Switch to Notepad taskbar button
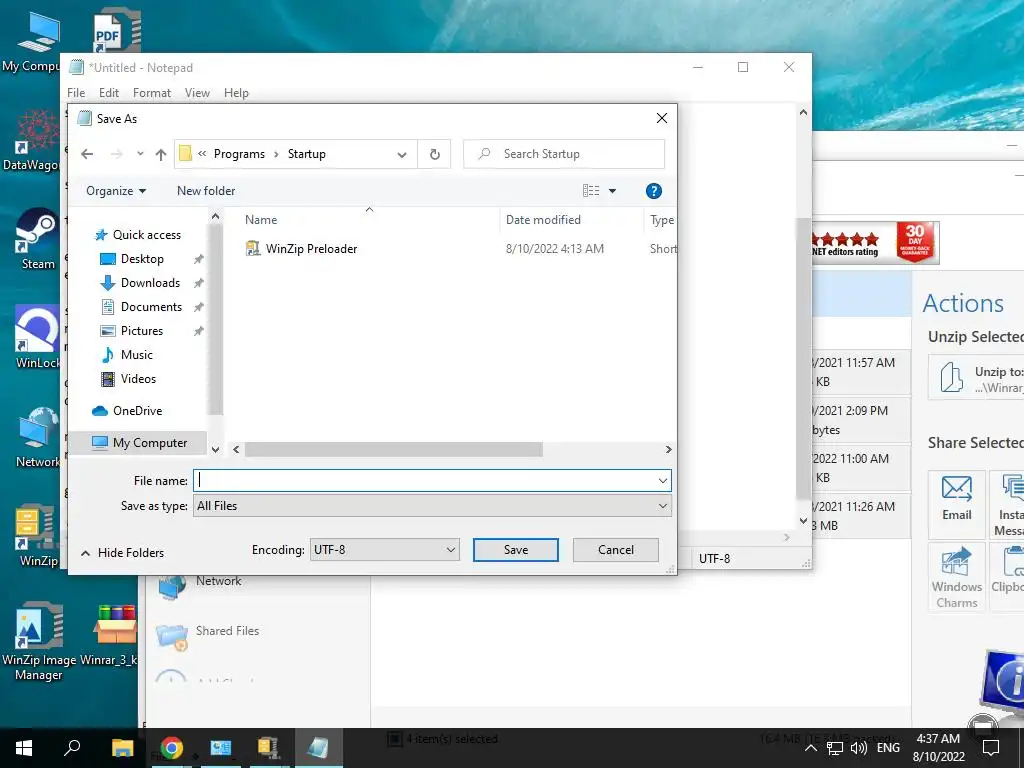Screen dimensions: 1024x768 319,748
